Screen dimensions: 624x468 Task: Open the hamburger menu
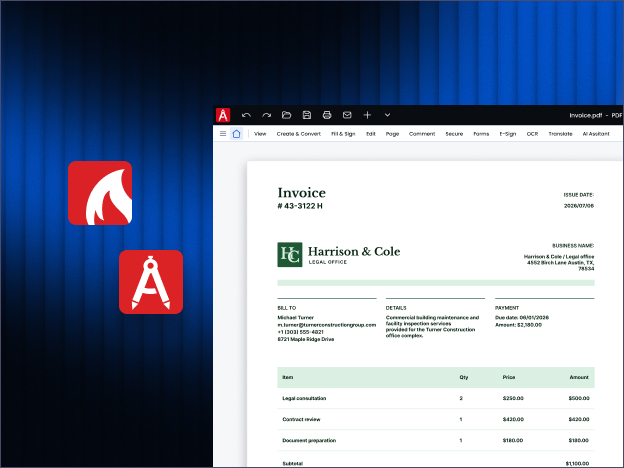(223, 134)
